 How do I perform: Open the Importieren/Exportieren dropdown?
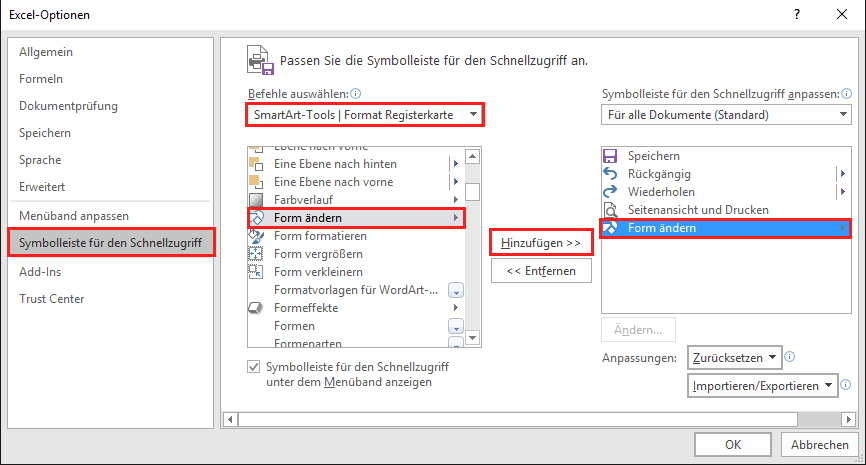tap(763, 385)
